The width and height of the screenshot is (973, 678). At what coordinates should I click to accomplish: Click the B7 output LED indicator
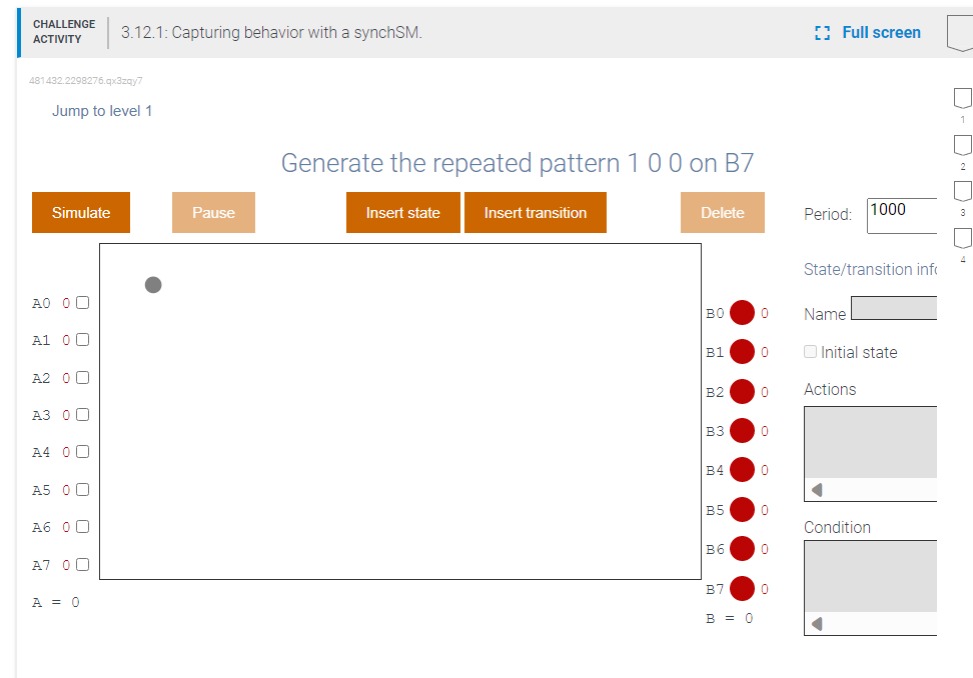click(x=742, y=589)
